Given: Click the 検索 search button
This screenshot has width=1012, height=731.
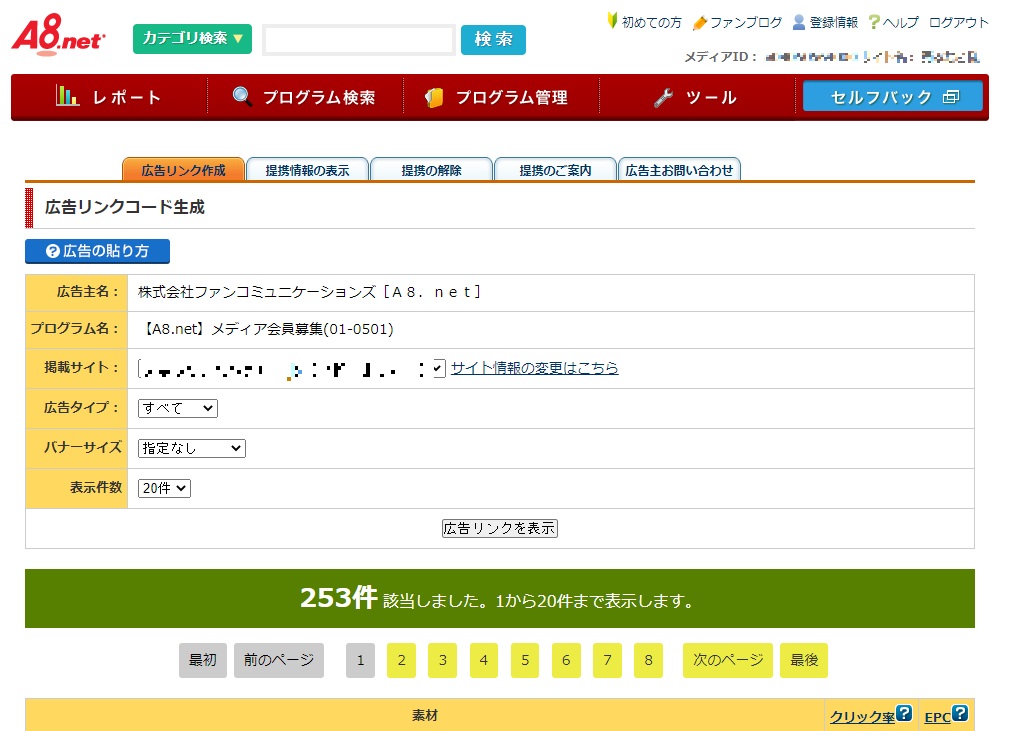Looking at the screenshot, I should coord(493,39).
